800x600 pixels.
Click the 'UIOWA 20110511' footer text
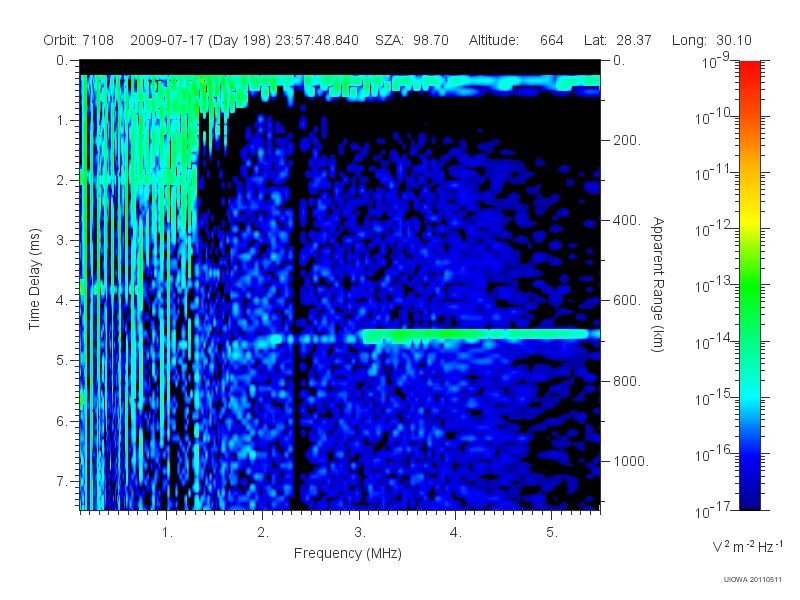click(753, 579)
